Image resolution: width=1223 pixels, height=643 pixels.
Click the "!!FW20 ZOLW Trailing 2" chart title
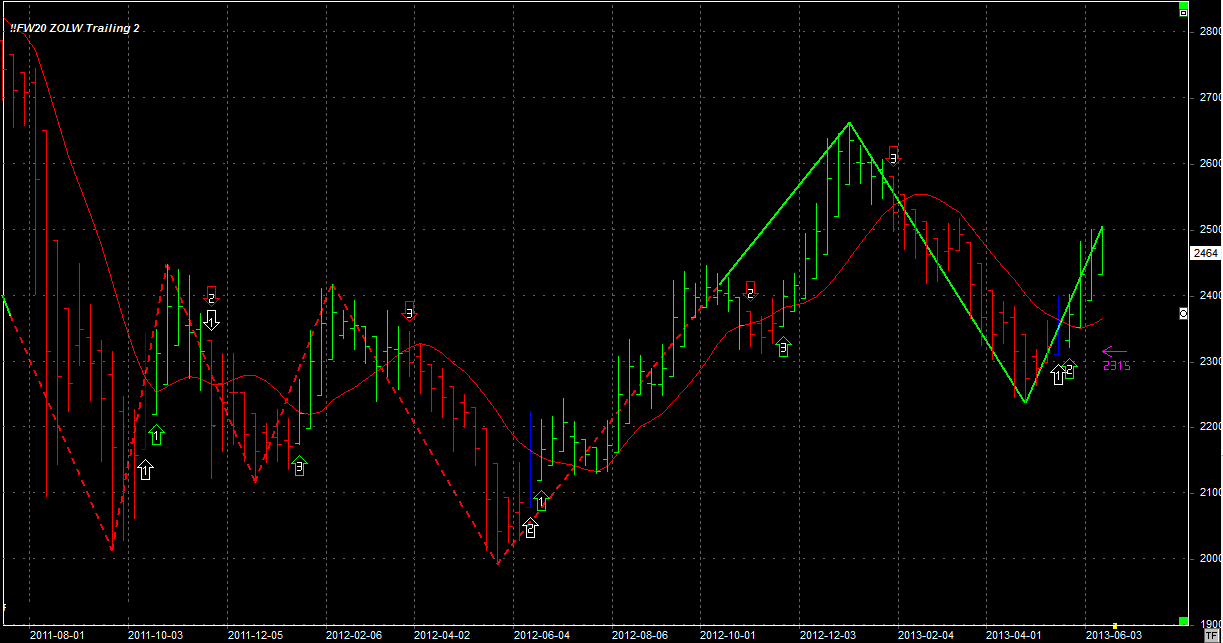click(x=75, y=29)
